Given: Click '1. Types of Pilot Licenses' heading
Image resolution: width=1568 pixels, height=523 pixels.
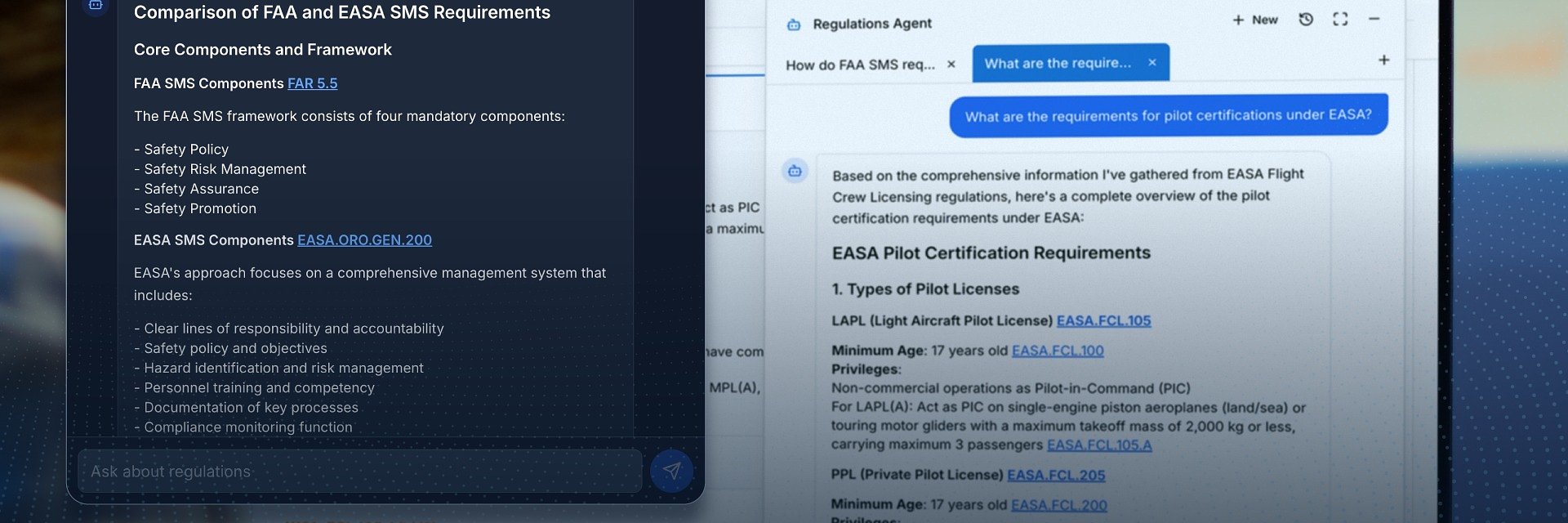Looking at the screenshot, I should pos(925,289).
